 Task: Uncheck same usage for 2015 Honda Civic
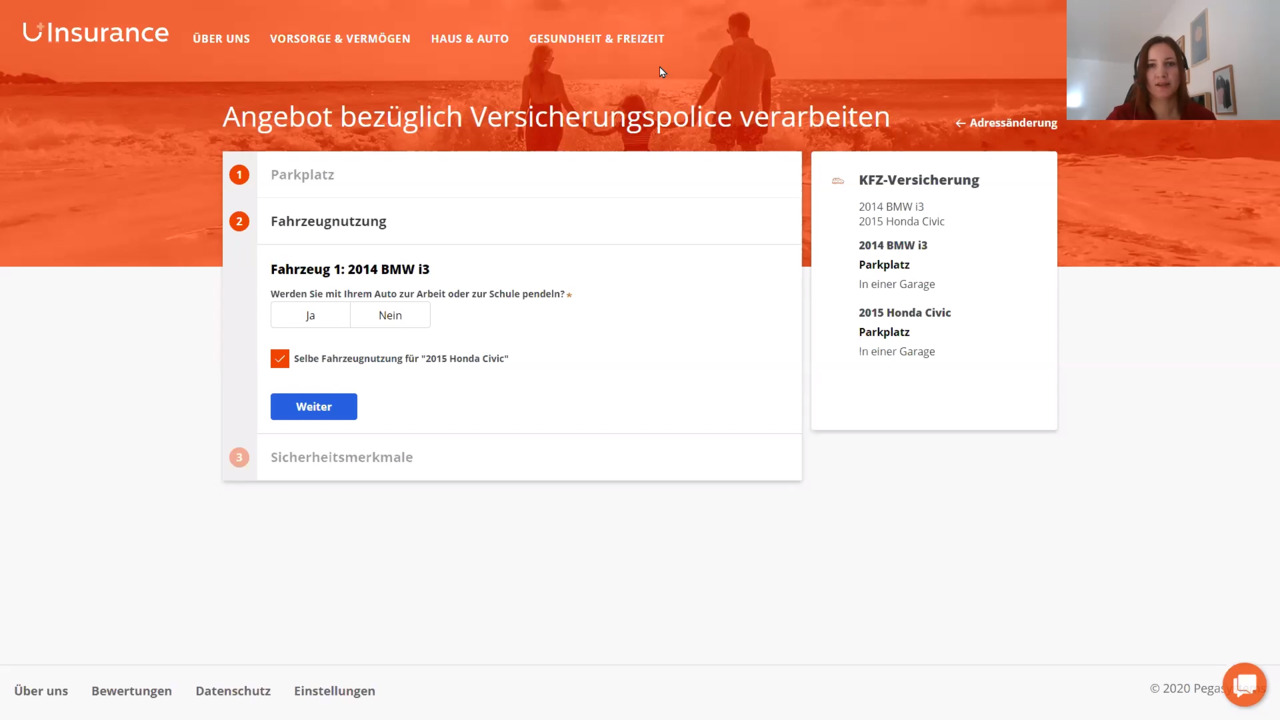[x=280, y=358]
